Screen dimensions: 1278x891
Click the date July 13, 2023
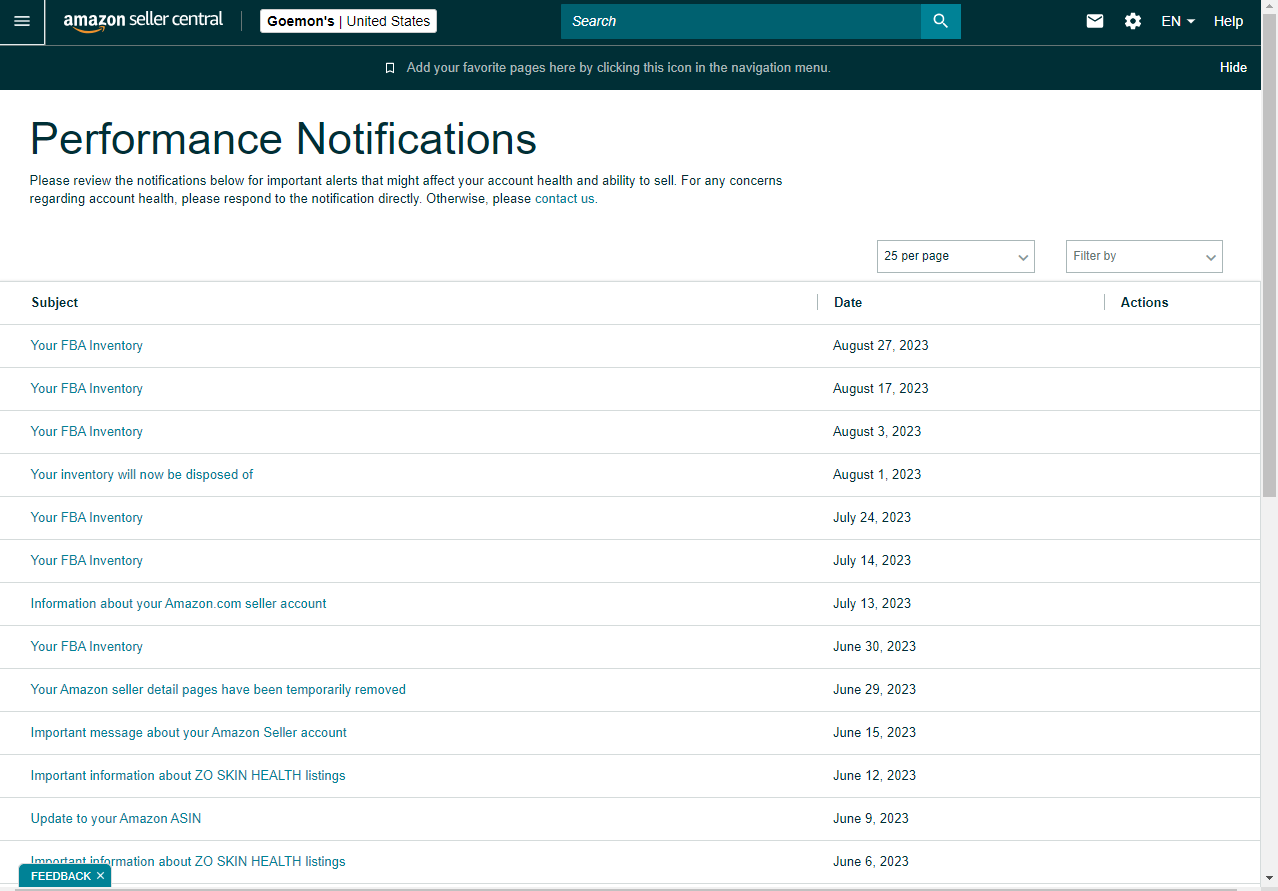pyautogui.click(x=872, y=604)
